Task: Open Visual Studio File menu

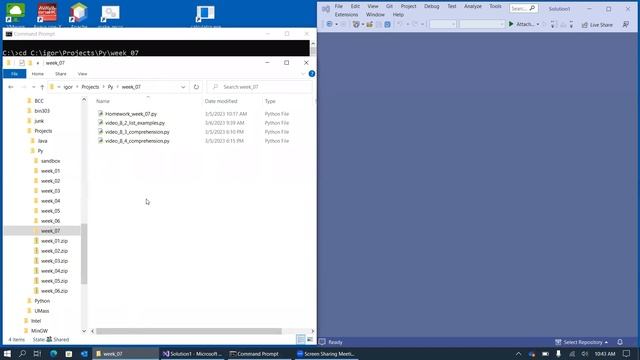Action: click(x=338, y=7)
